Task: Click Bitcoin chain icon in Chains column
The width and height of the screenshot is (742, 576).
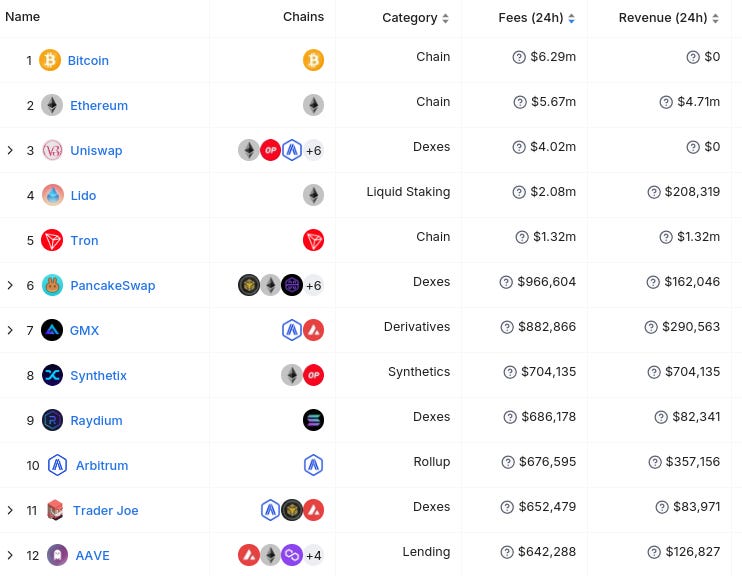Action: [313, 60]
